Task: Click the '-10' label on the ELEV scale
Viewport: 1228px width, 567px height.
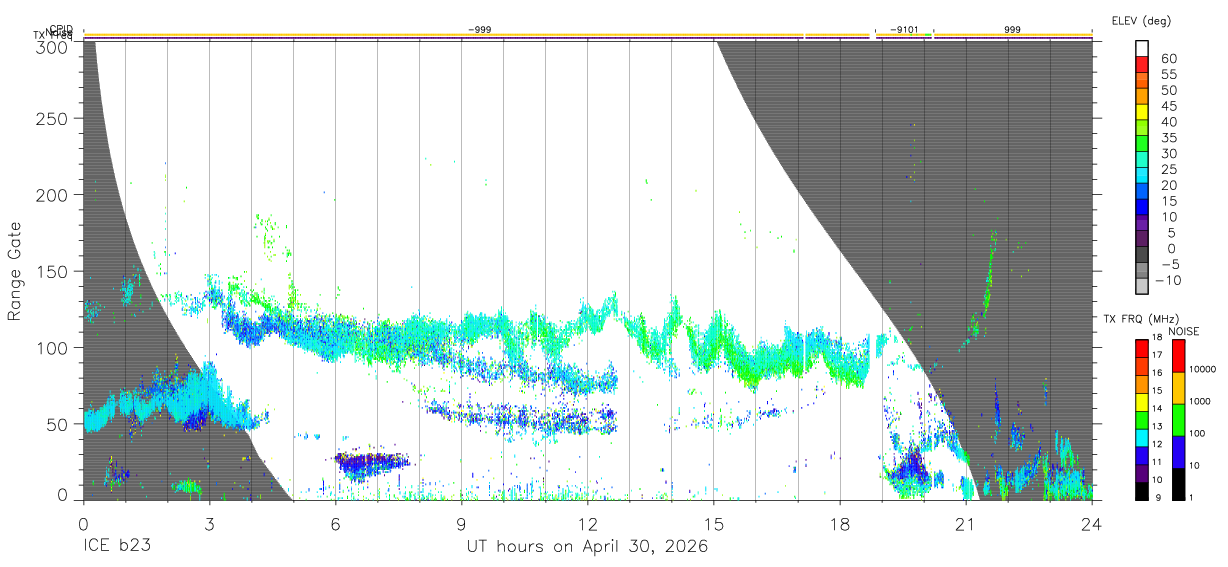Action: [x=1166, y=280]
